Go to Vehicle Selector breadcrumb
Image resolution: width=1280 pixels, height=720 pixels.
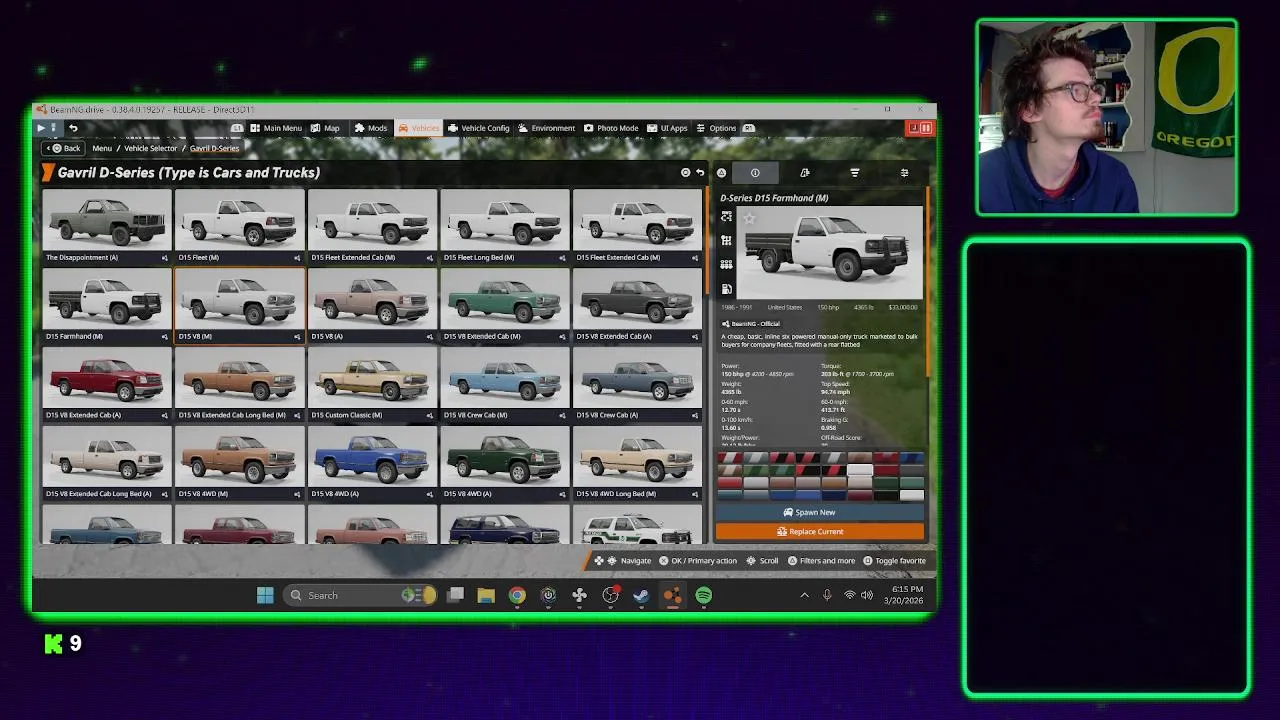tap(150, 148)
